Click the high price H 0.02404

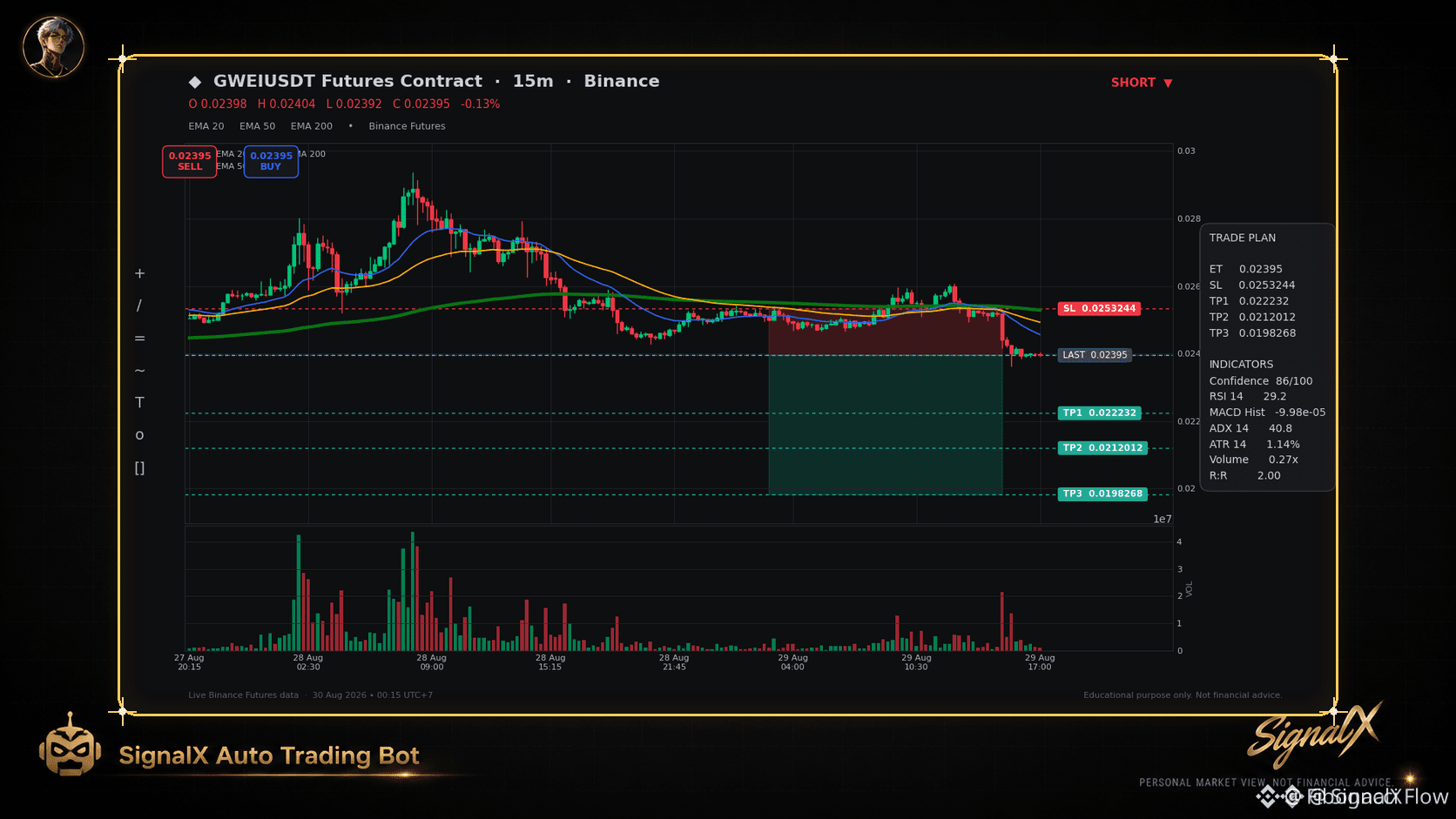tap(286, 104)
